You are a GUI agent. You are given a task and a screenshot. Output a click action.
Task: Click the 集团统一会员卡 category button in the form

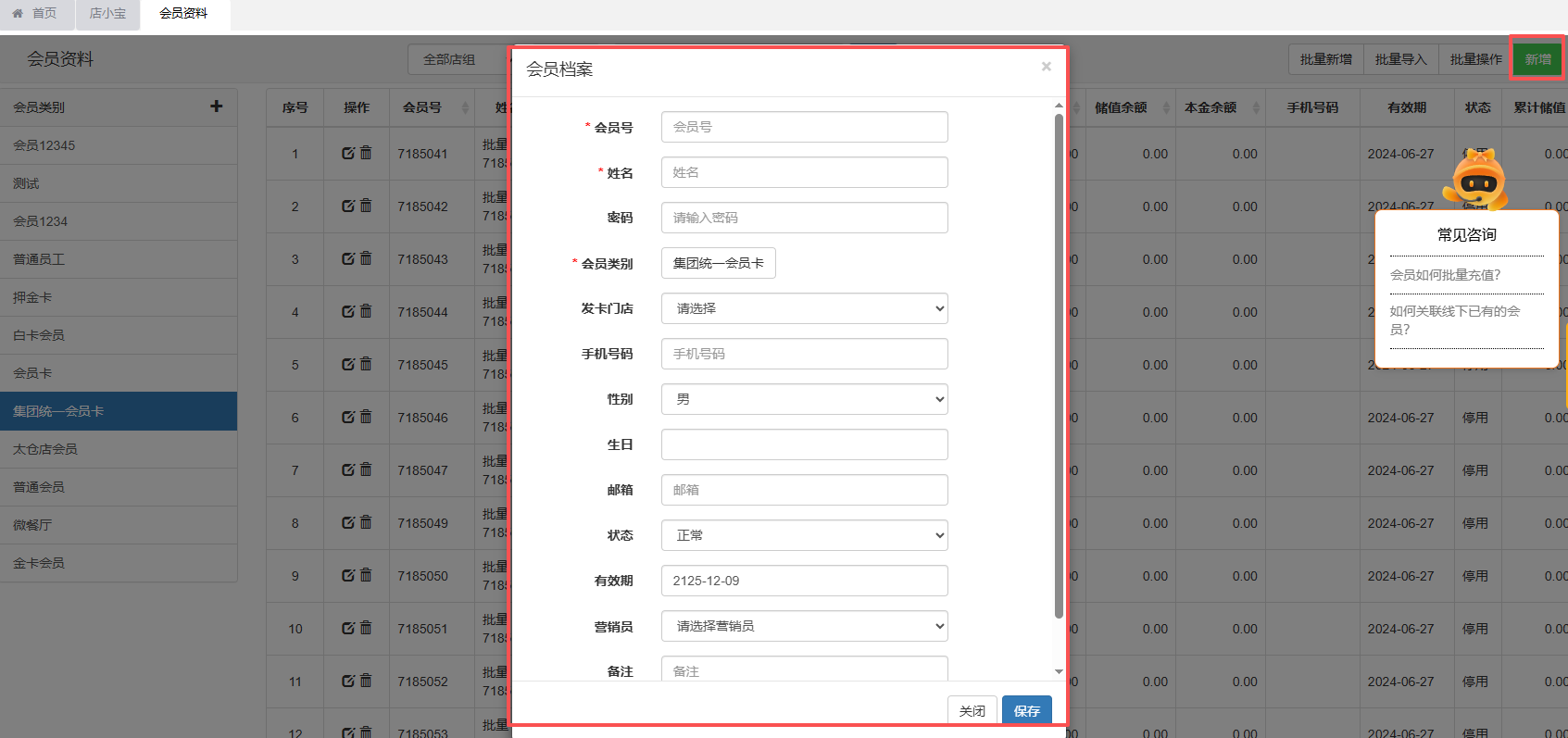(718, 263)
